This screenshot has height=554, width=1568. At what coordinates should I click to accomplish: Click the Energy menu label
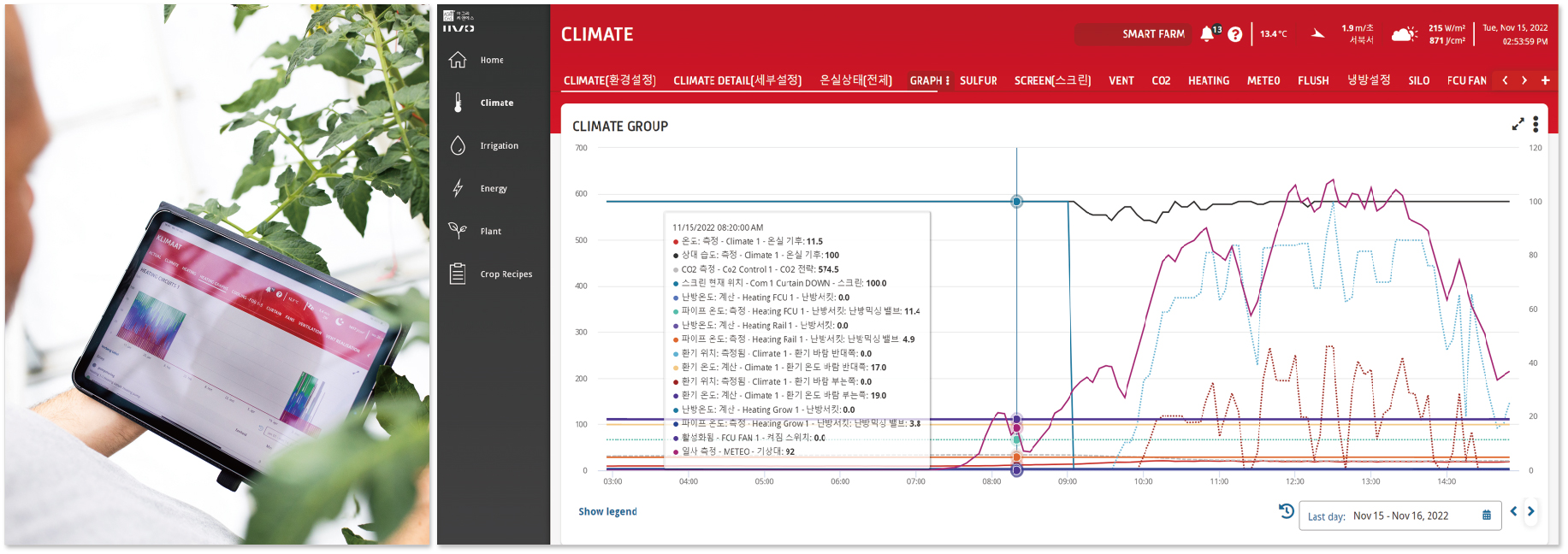(494, 188)
